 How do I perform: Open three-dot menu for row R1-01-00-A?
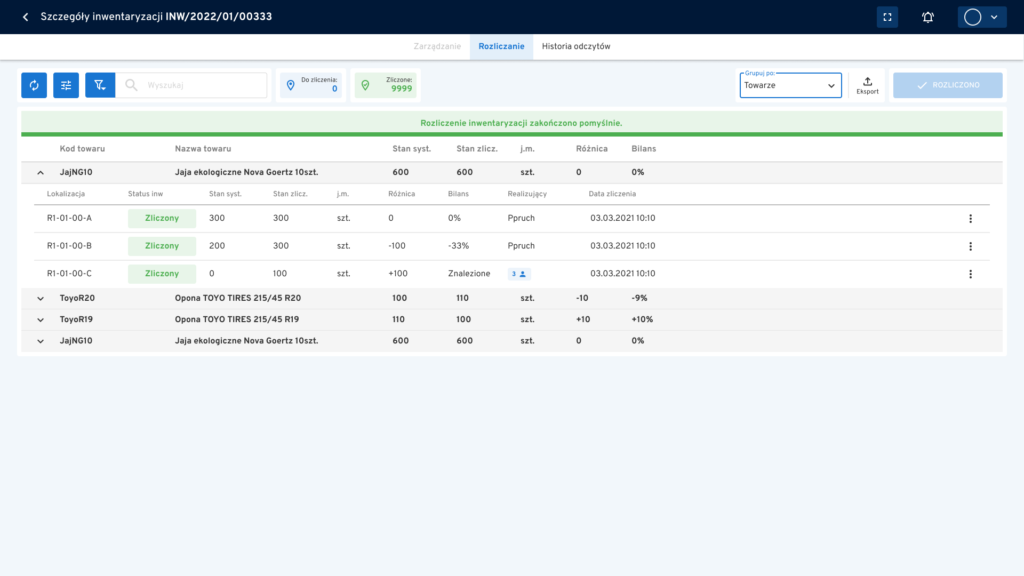(x=969, y=218)
